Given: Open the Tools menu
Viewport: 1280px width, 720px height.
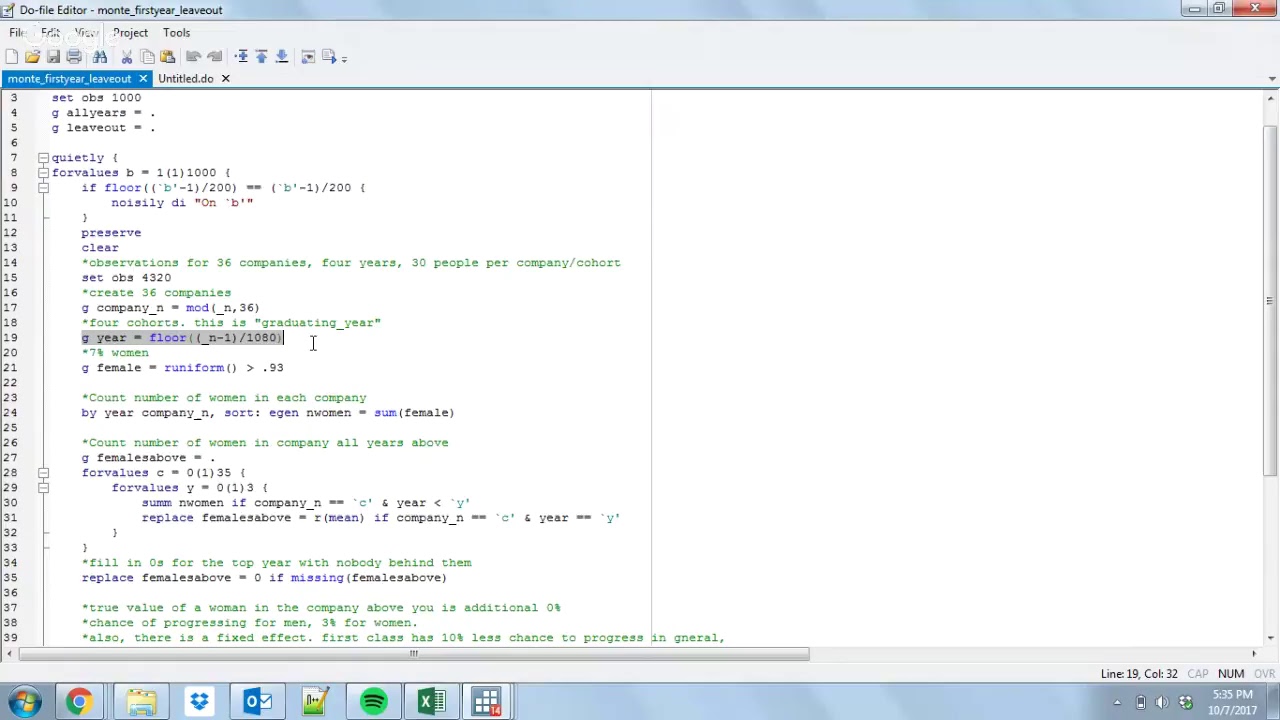Looking at the screenshot, I should pos(176,32).
